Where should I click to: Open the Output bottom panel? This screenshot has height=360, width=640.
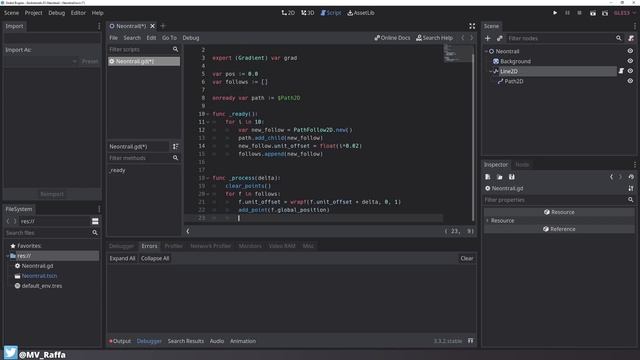click(x=120, y=341)
